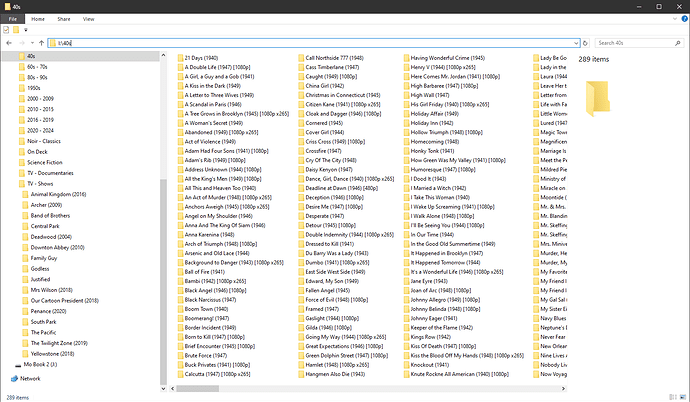Click the Properties quick access icon
690x402 pixels.
coord(6,30)
